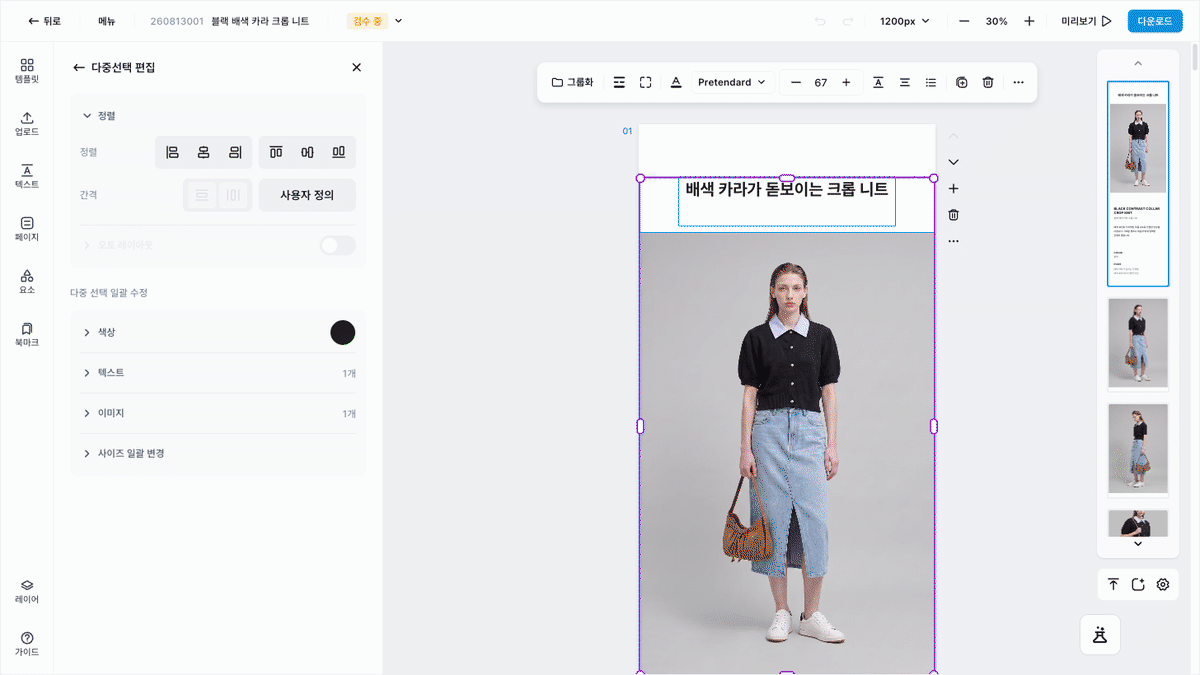The image size is (1200, 675).
Task: Open the Pretendard font dropdown
Action: click(732, 82)
